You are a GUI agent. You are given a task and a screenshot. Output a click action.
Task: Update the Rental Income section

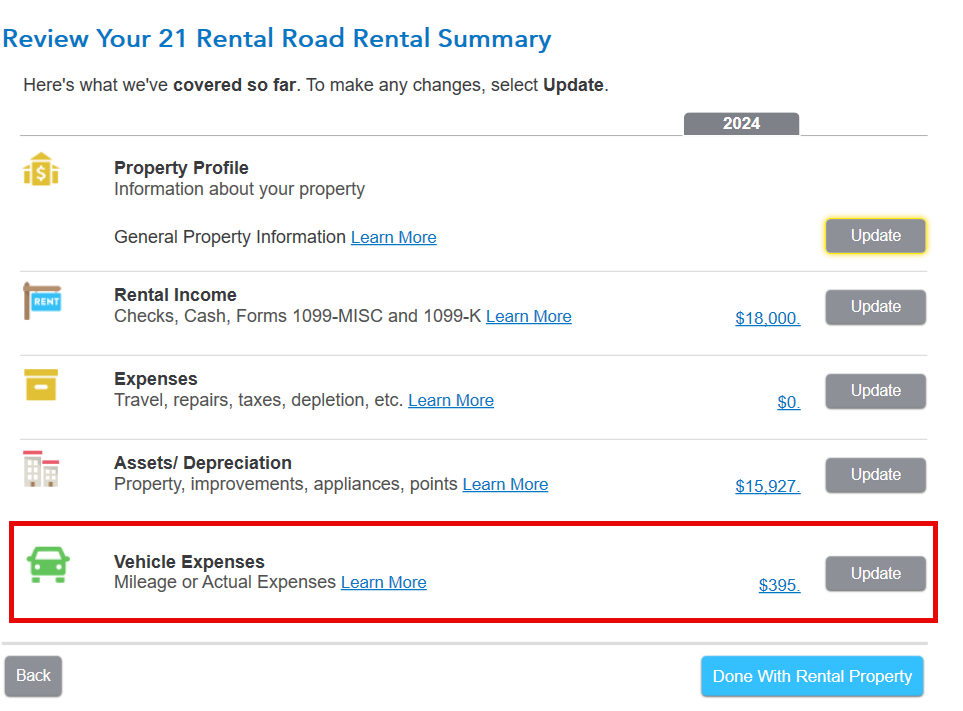tap(875, 307)
